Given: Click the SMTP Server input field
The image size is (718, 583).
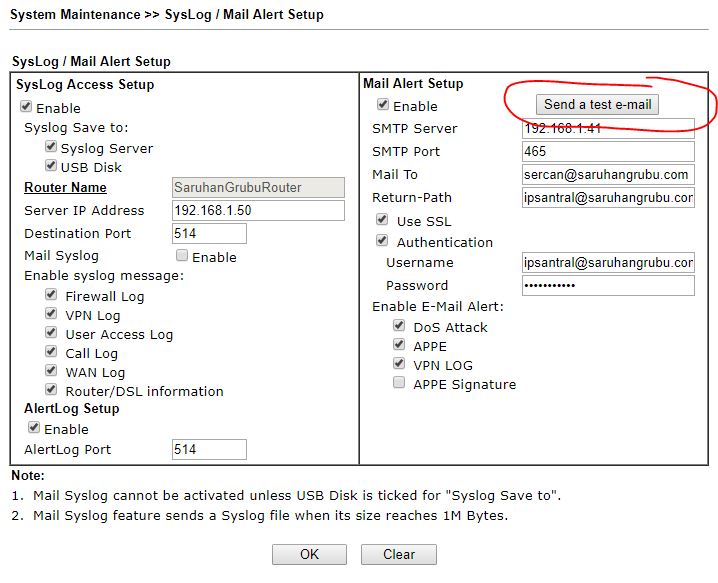Looking at the screenshot, I should click(x=607, y=128).
